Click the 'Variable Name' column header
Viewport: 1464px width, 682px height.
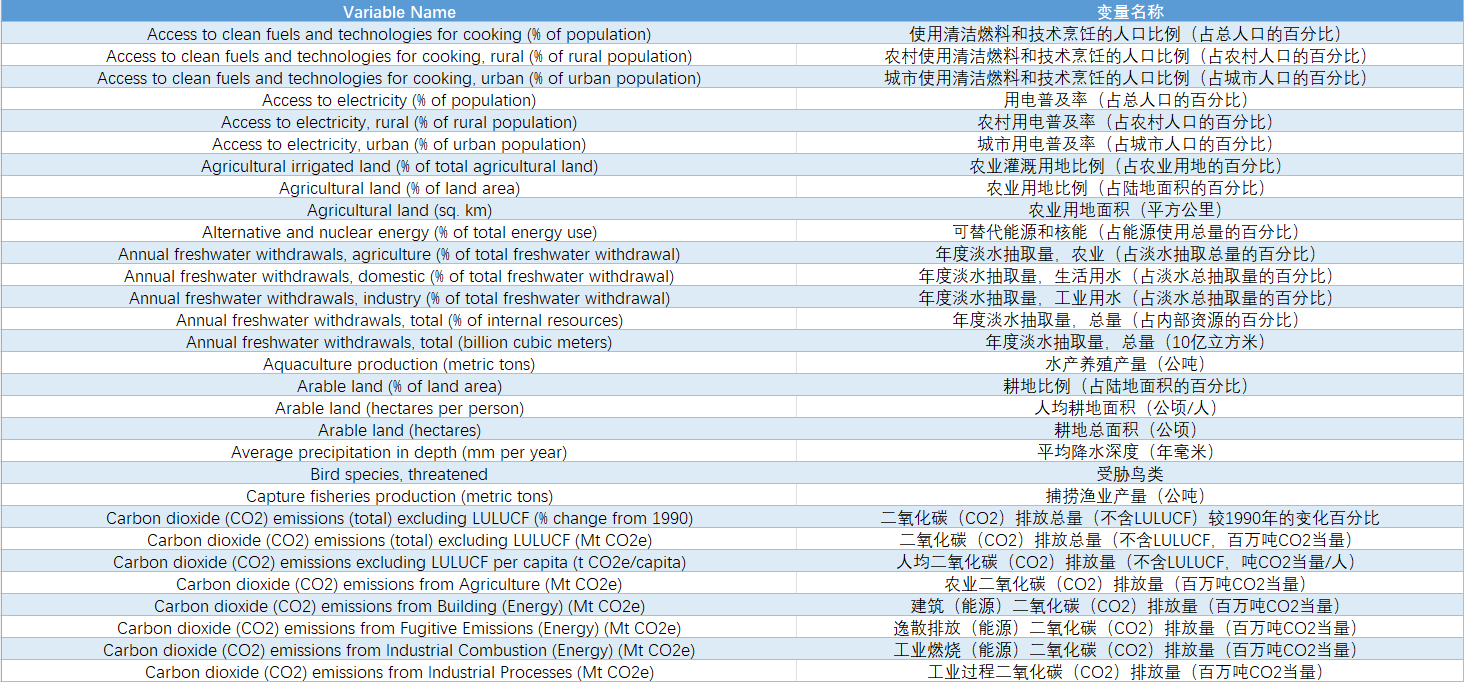point(399,12)
